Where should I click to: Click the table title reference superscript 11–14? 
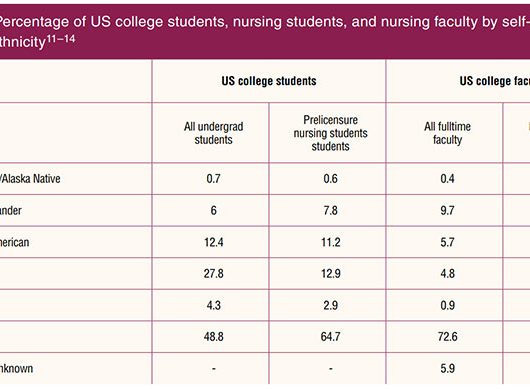[x=61, y=39]
